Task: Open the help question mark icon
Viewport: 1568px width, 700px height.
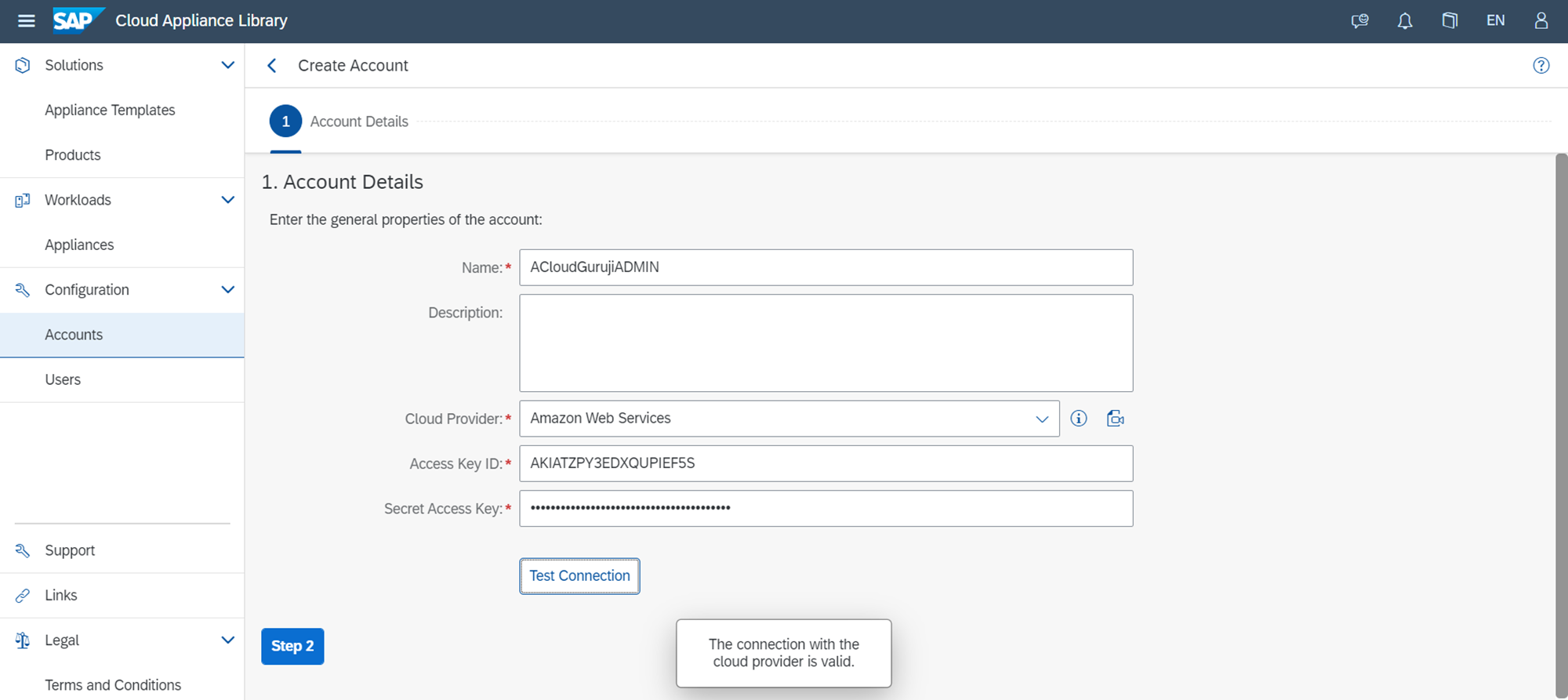Action: [1541, 66]
